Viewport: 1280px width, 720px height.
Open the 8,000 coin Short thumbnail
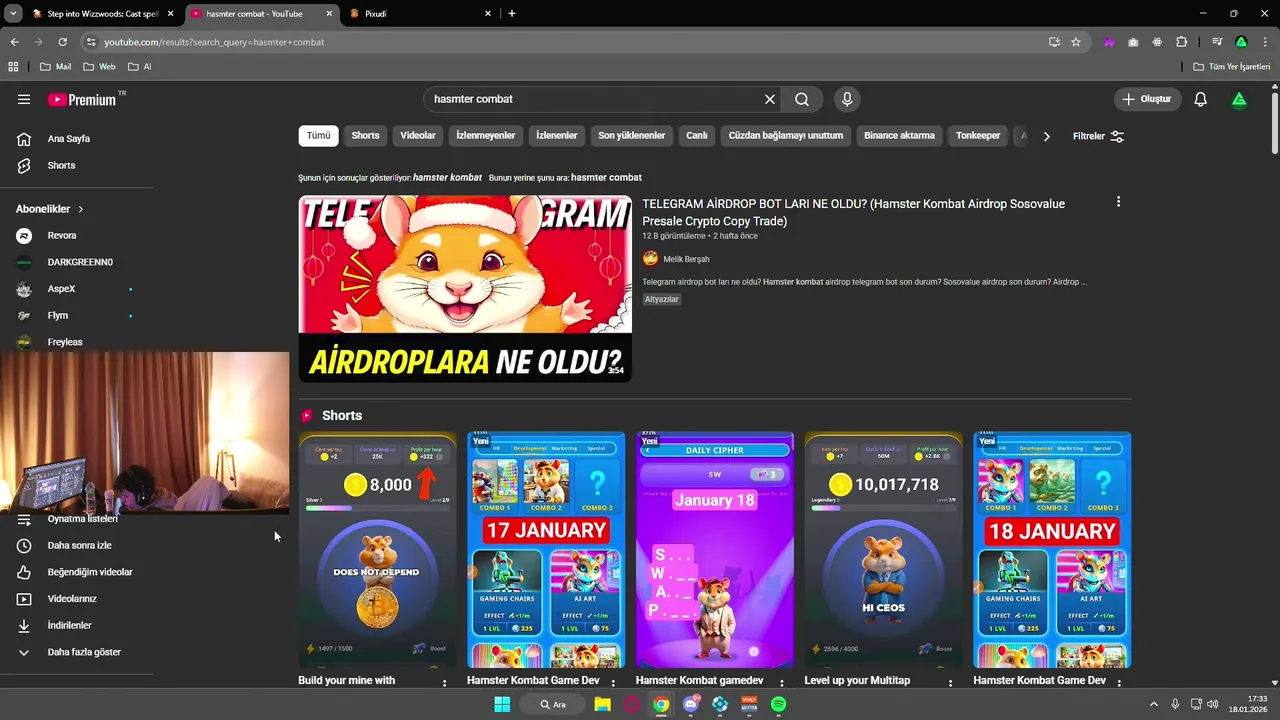click(x=377, y=550)
